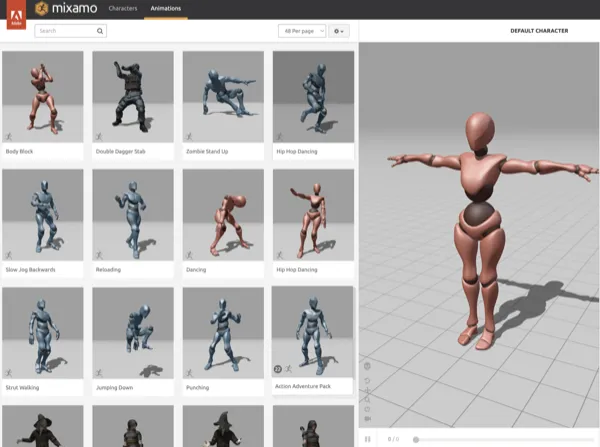The image size is (600, 447).
Task: Click the video camera icon in viewer
Action: coord(368,419)
